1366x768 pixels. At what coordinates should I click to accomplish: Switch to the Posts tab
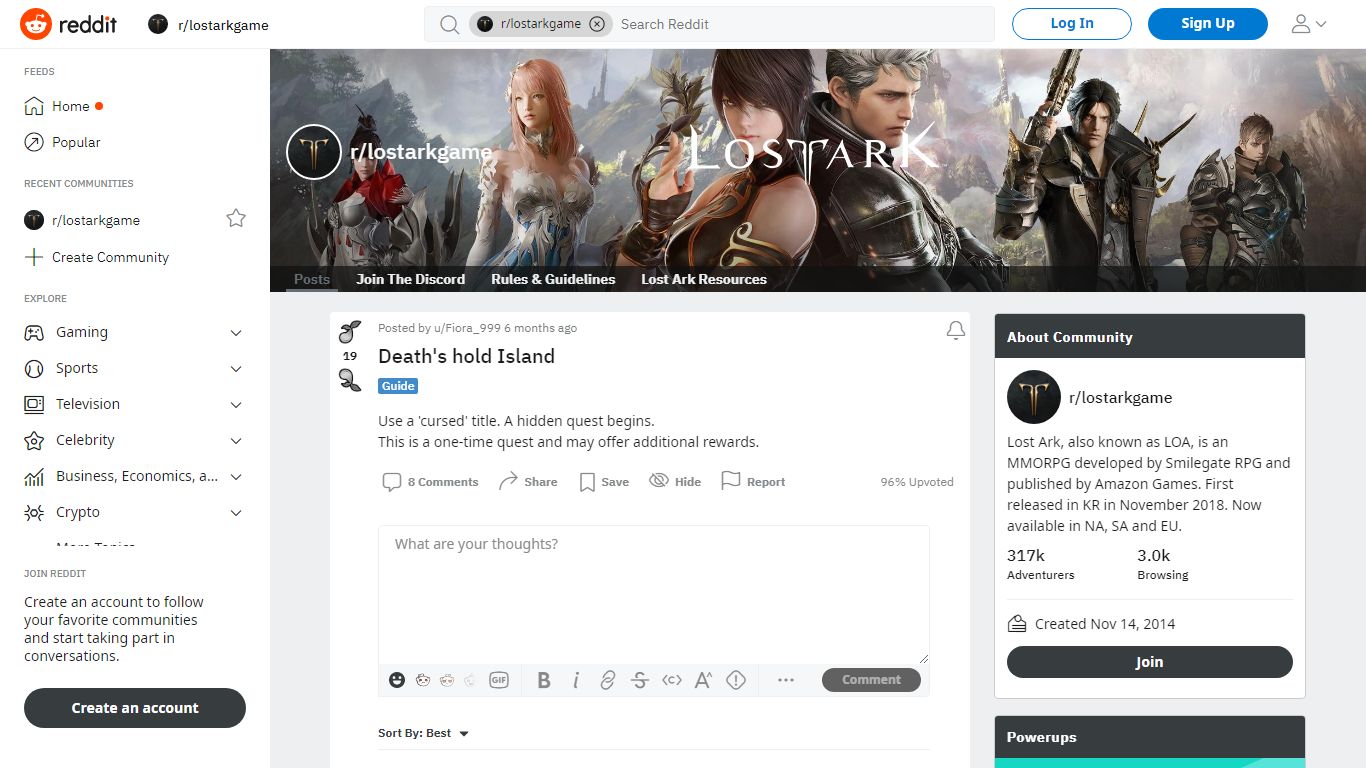[312, 279]
